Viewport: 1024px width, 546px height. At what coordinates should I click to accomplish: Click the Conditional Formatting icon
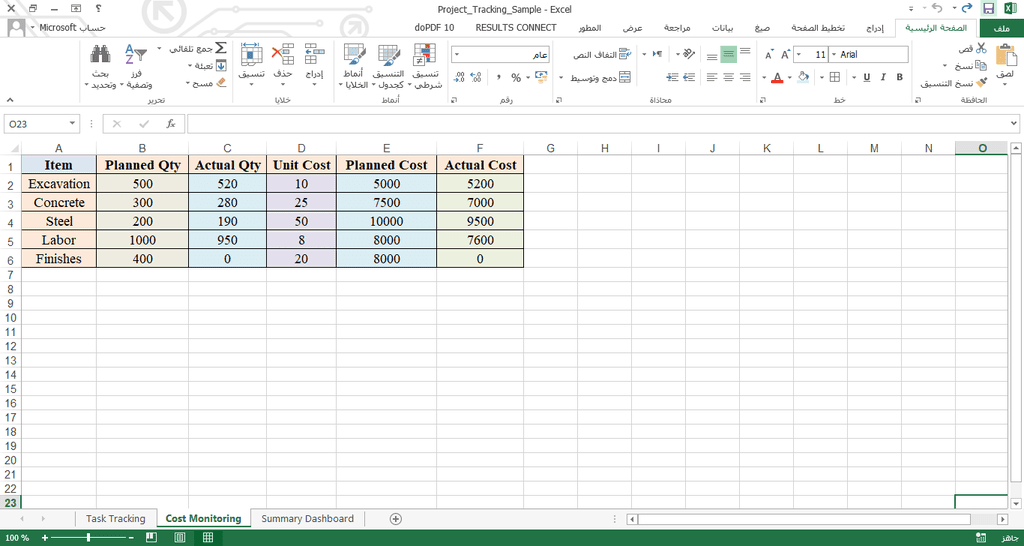coord(424,56)
